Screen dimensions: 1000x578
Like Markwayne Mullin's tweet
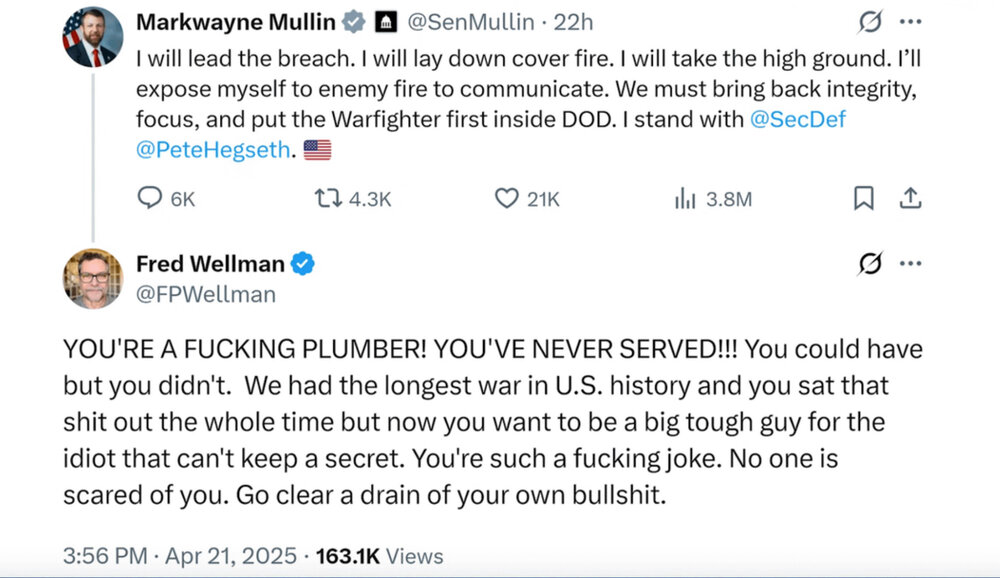point(508,199)
